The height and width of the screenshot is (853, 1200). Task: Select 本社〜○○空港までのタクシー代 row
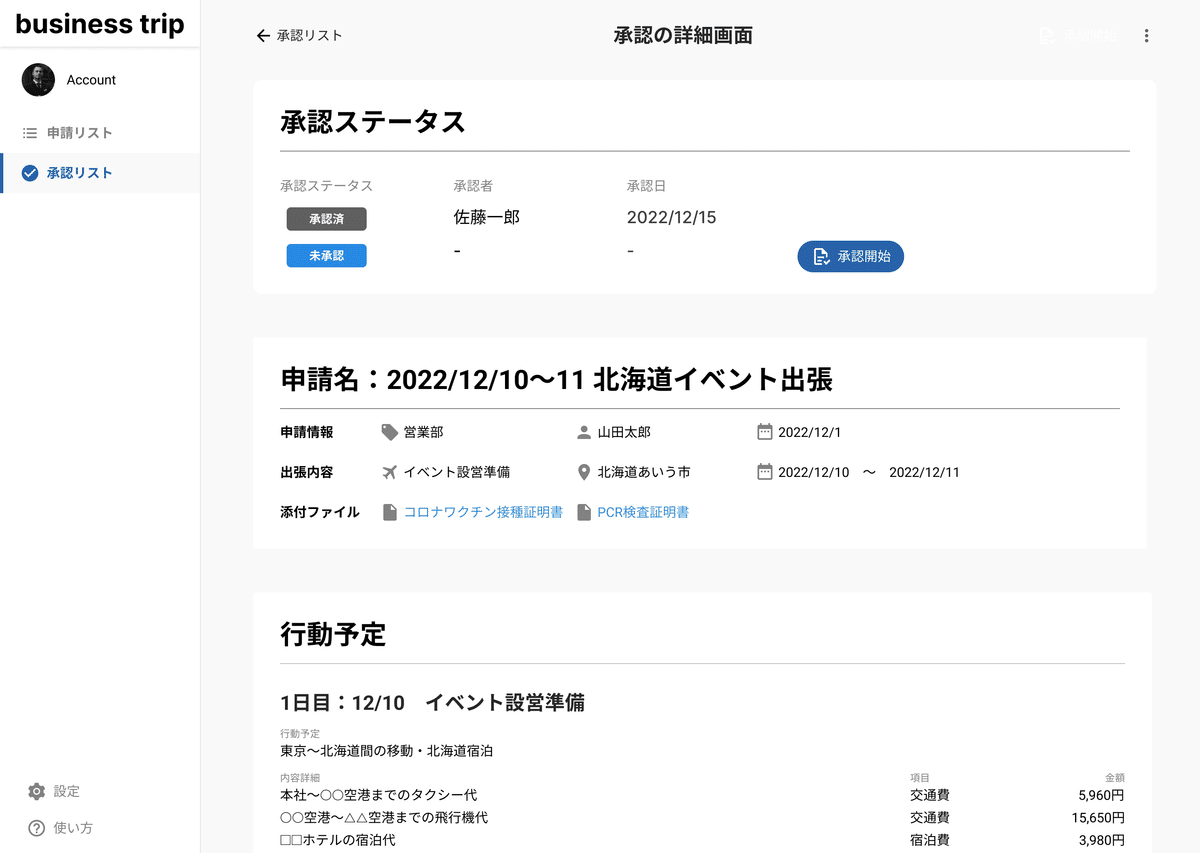pos(702,796)
